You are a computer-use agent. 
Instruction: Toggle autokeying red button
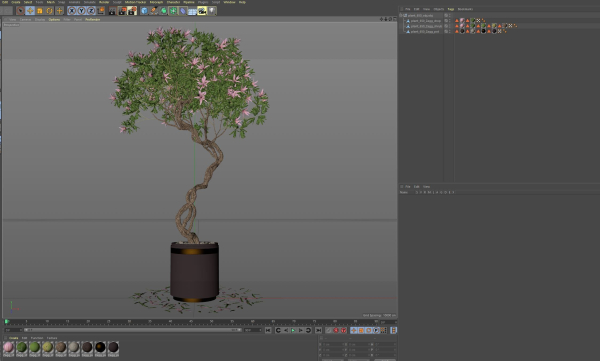point(336,330)
